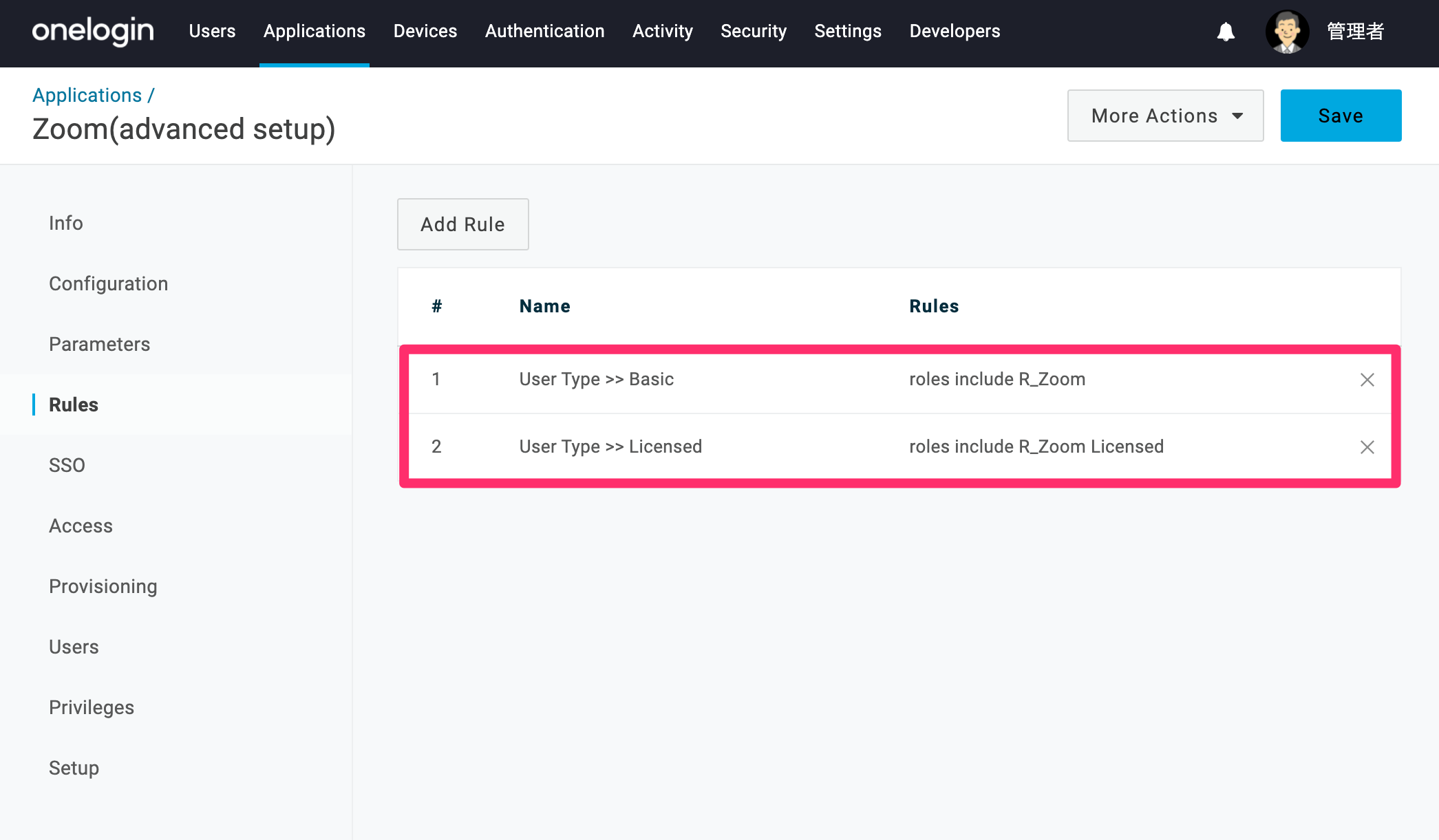Open the Users top menu
Image resolution: width=1439 pixels, height=840 pixels.
212,31
